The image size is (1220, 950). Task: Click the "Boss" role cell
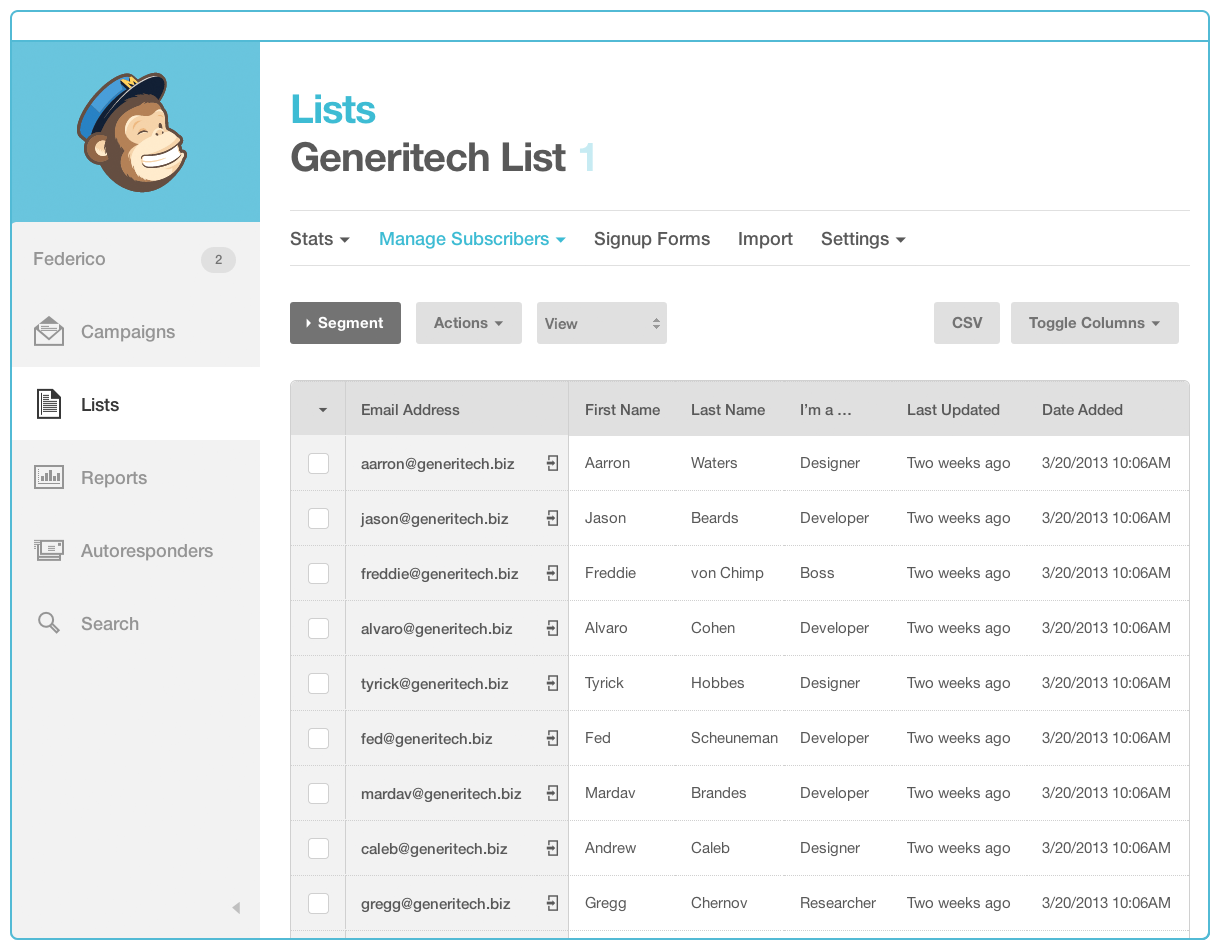click(817, 573)
